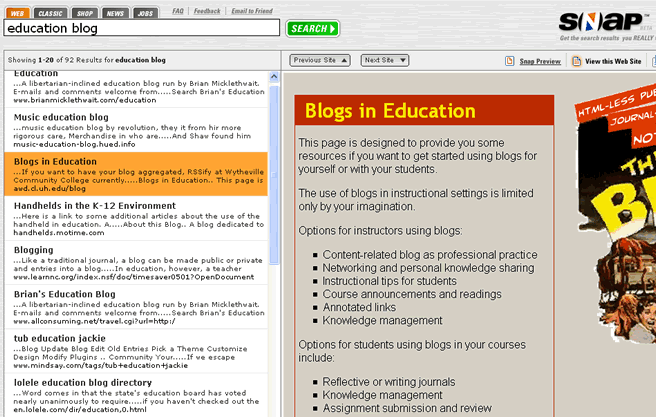Open the WEB search tab
The height and width of the screenshot is (417, 656).
(18, 13)
